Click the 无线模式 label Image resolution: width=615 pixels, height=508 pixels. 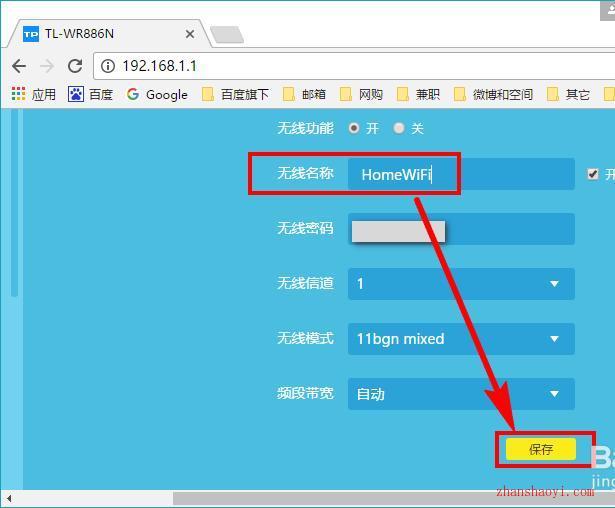click(305, 338)
